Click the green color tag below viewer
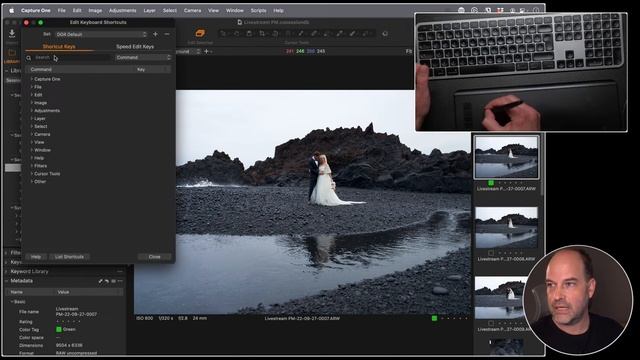 pyautogui.click(x=434, y=318)
